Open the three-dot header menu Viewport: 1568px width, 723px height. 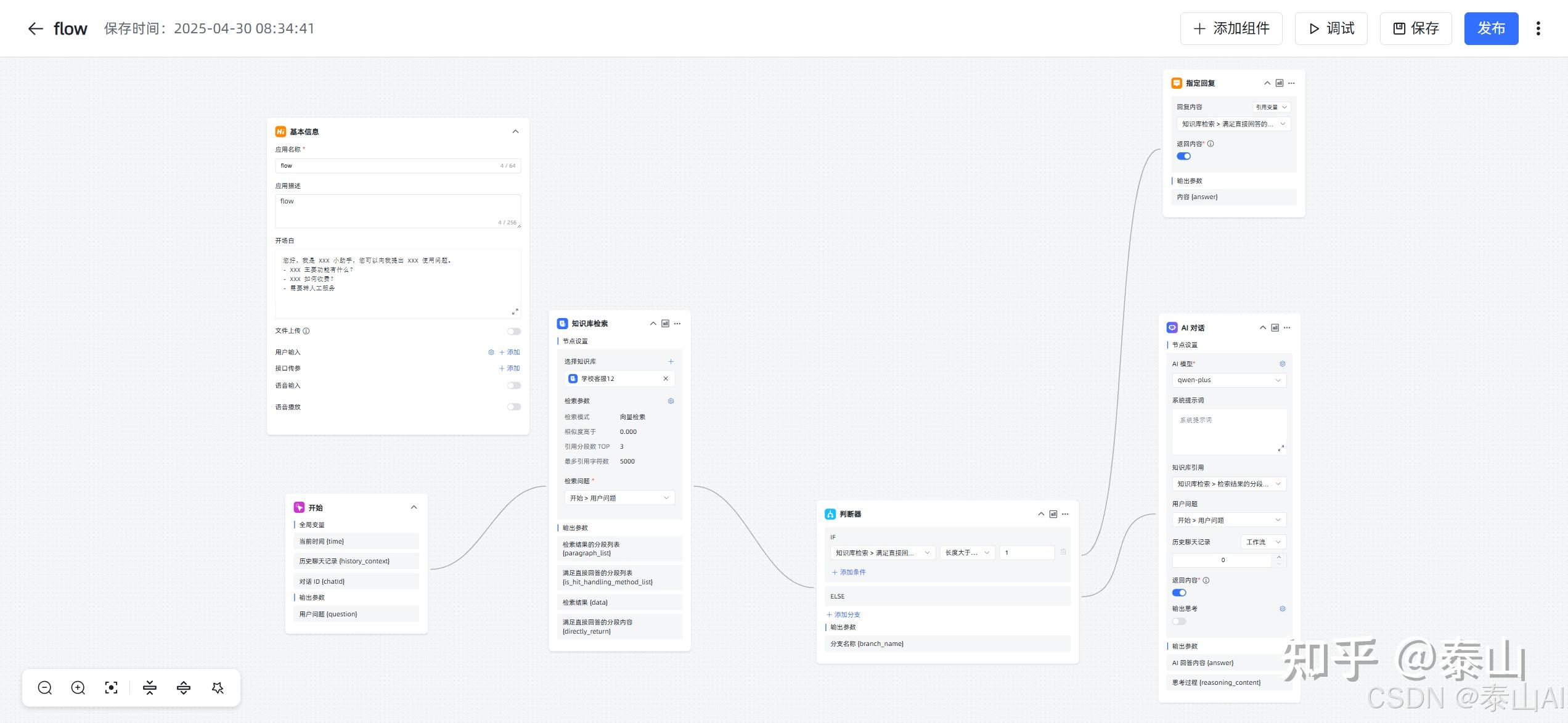click(1538, 29)
